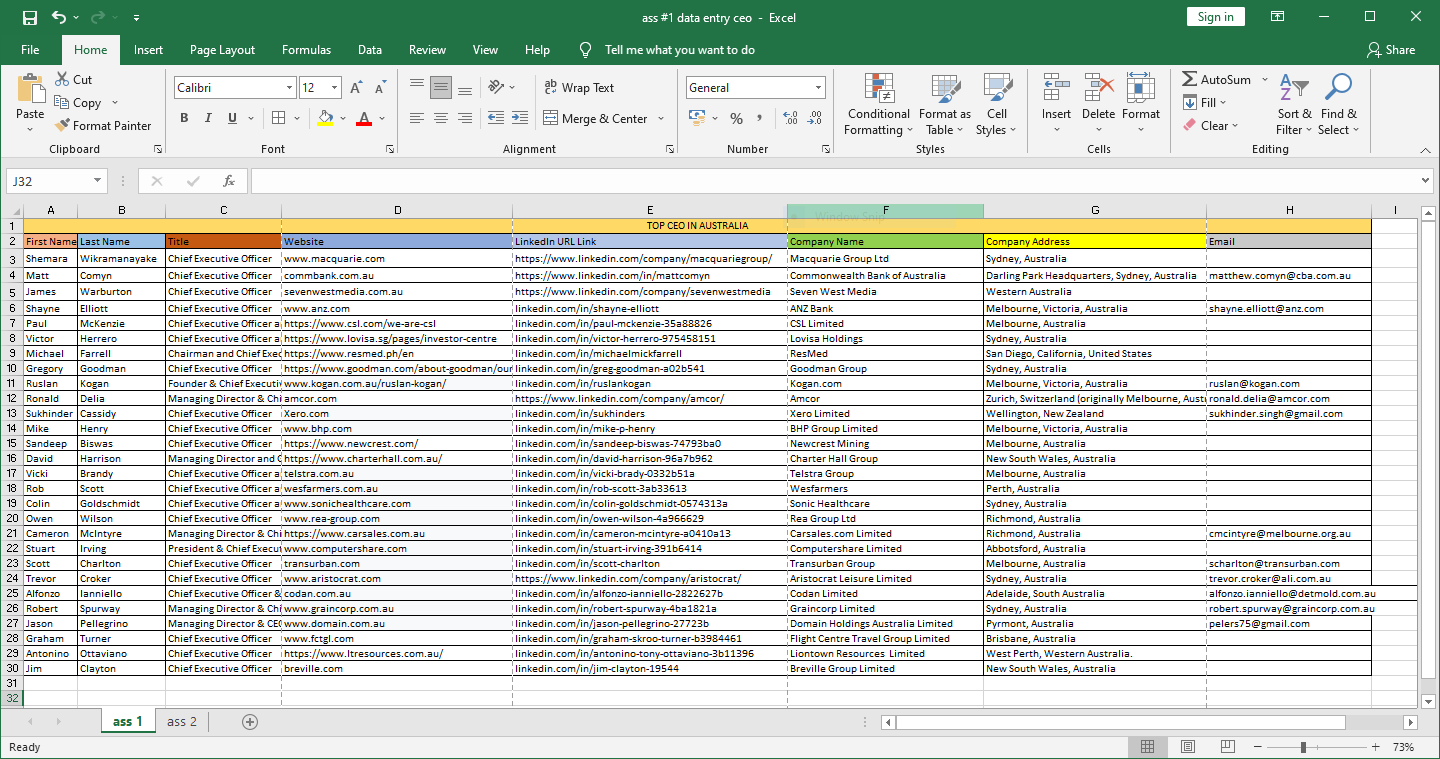Viewport: 1440px width, 759px height.
Task: Click the Borders icon
Action: click(x=280, y=118)
